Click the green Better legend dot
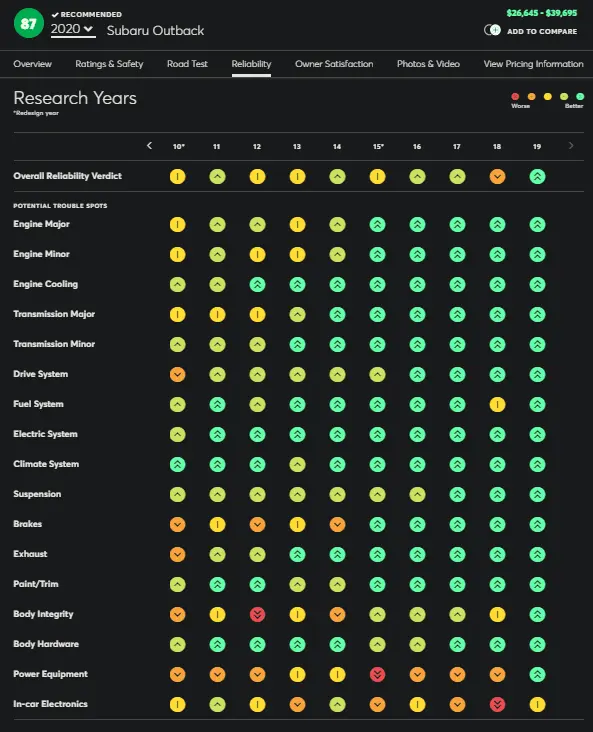Screen dimensions: 593x732 pyautogui.click(x=580, y=97)
